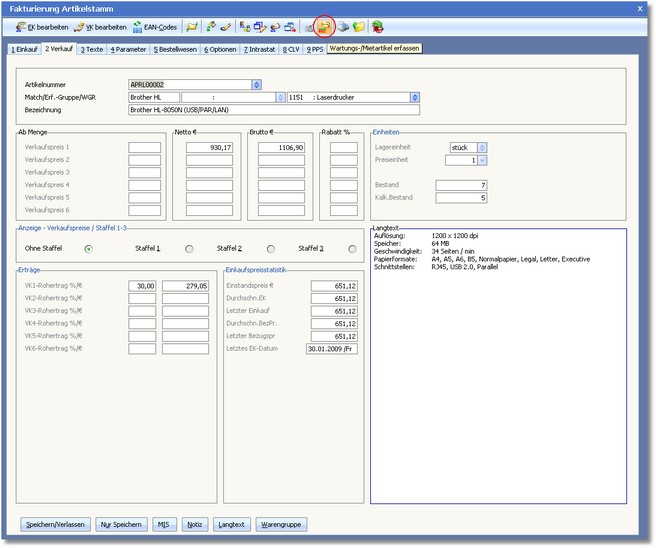Click the pencil edit icon in toolbar
Screen dimensions: 656x548
(x=226, y=27)
